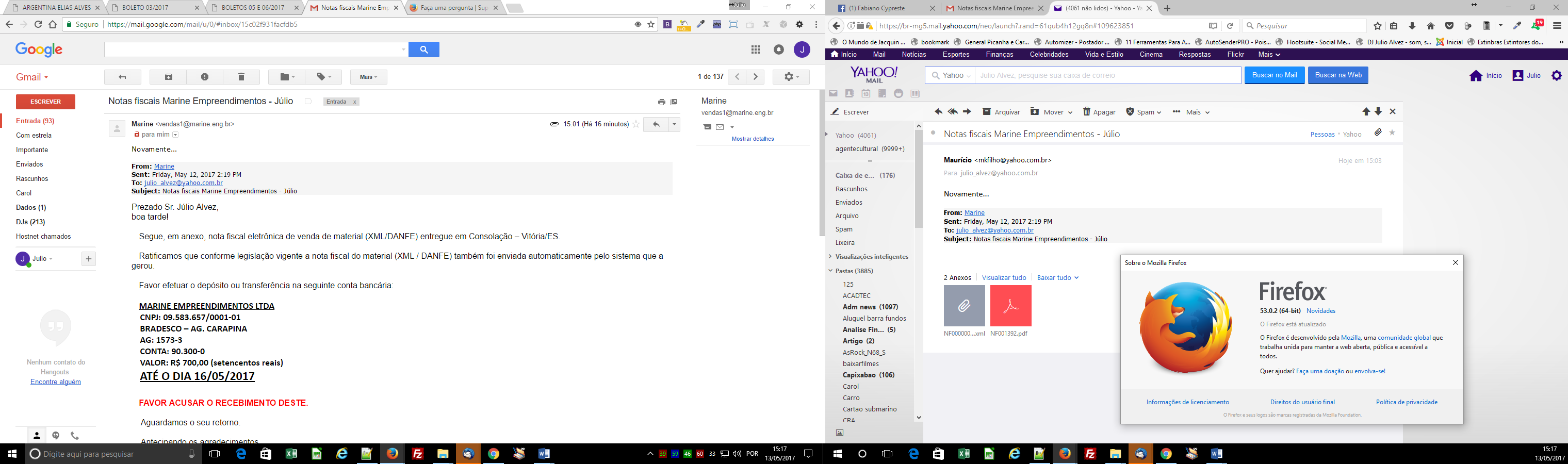Click the red ESCREVER compose button
1568x464 pixels.
point(46,102)
